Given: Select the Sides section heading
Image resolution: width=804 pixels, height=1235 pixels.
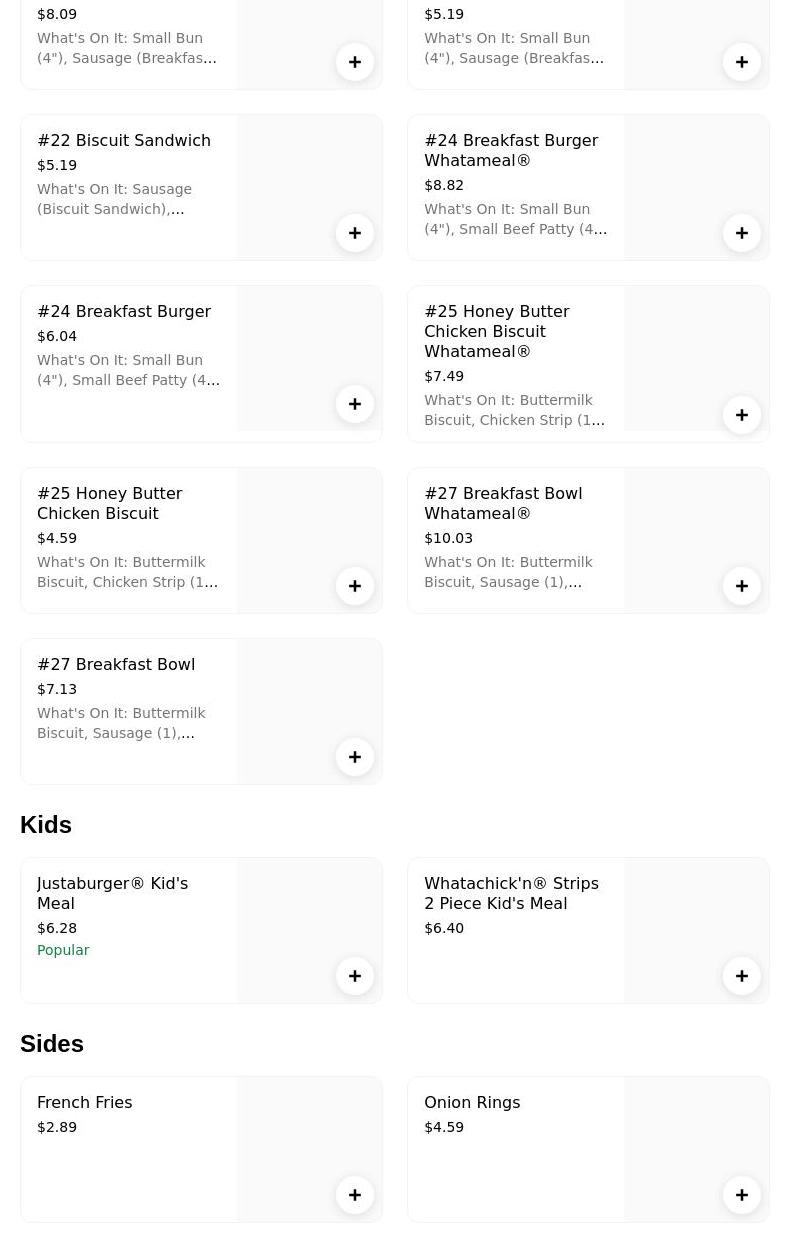Looking at the screenshot, I should point(52,1044).
